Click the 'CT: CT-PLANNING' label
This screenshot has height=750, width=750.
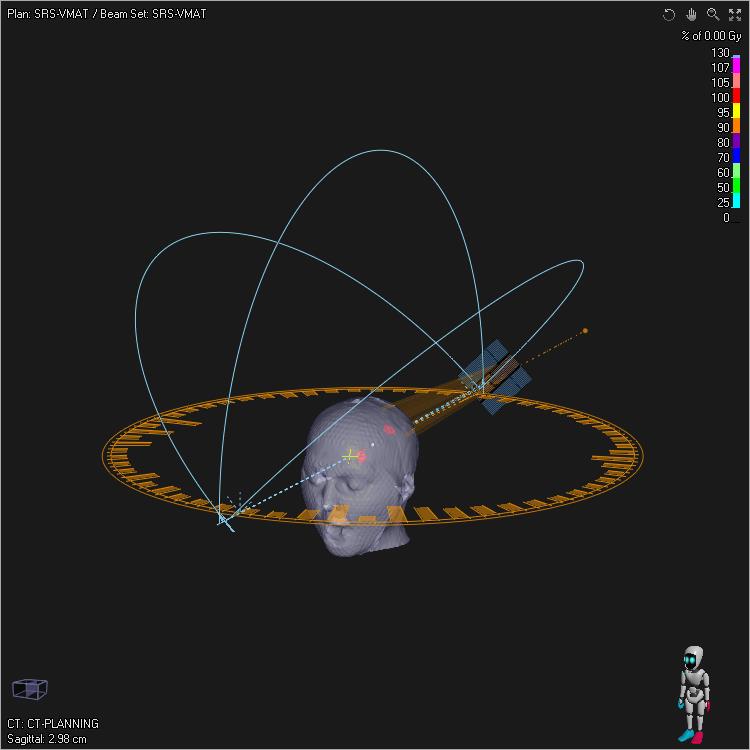point(53,723)
